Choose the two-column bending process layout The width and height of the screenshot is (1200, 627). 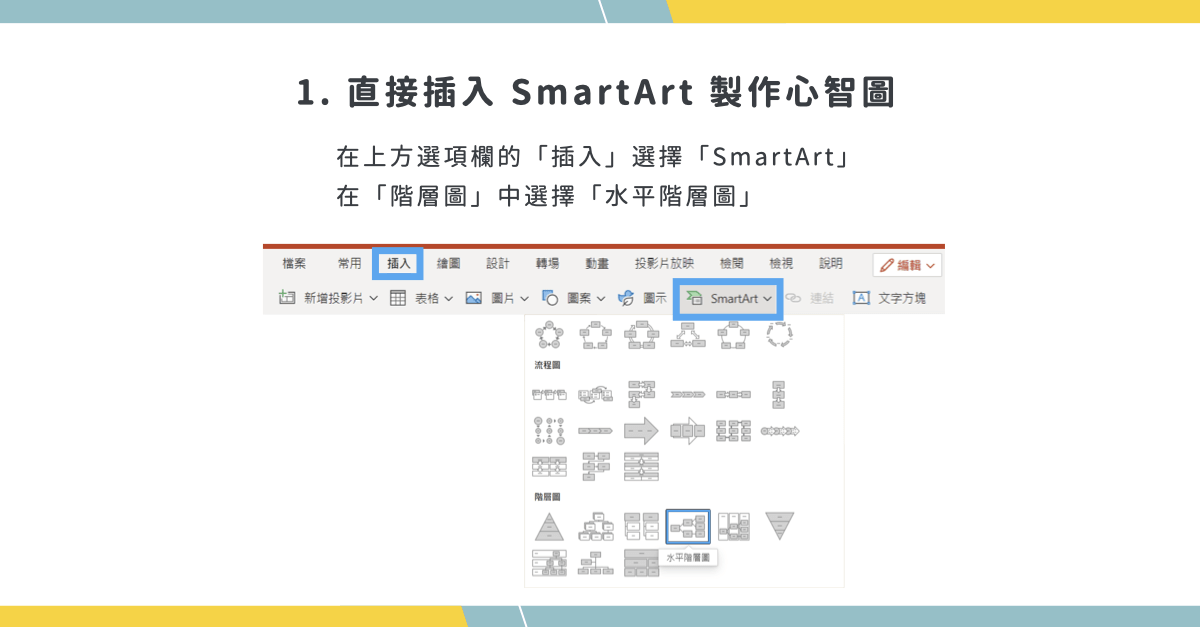coord(641,395)
